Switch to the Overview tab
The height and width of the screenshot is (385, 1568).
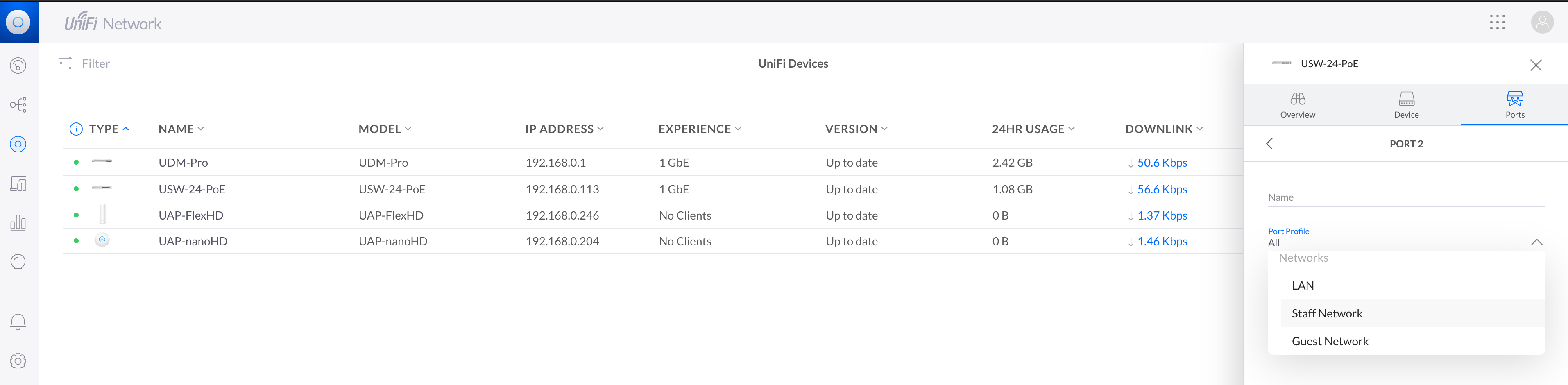point(1298,105)
